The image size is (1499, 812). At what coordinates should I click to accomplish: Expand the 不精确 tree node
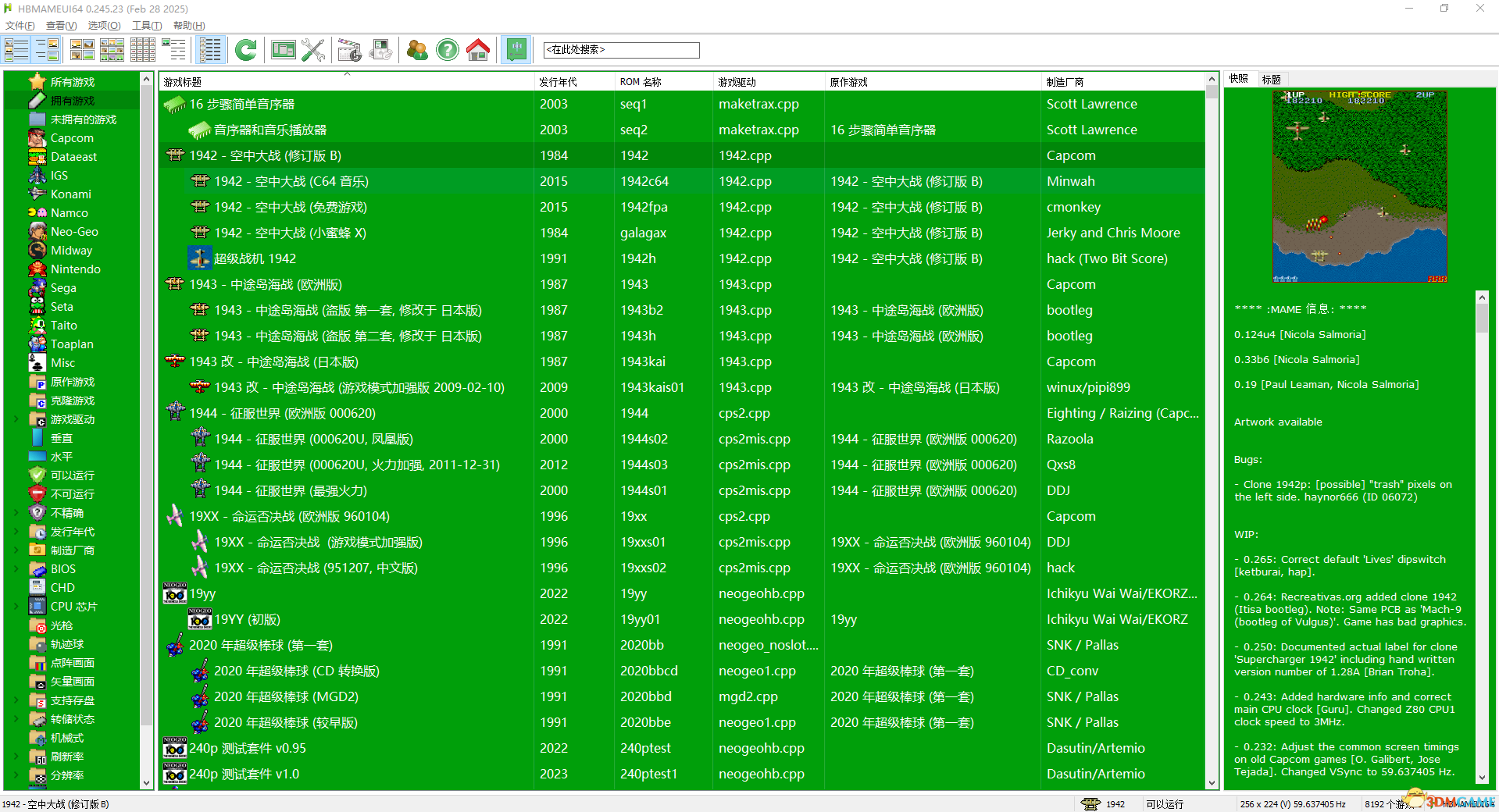tap(16, 513)
